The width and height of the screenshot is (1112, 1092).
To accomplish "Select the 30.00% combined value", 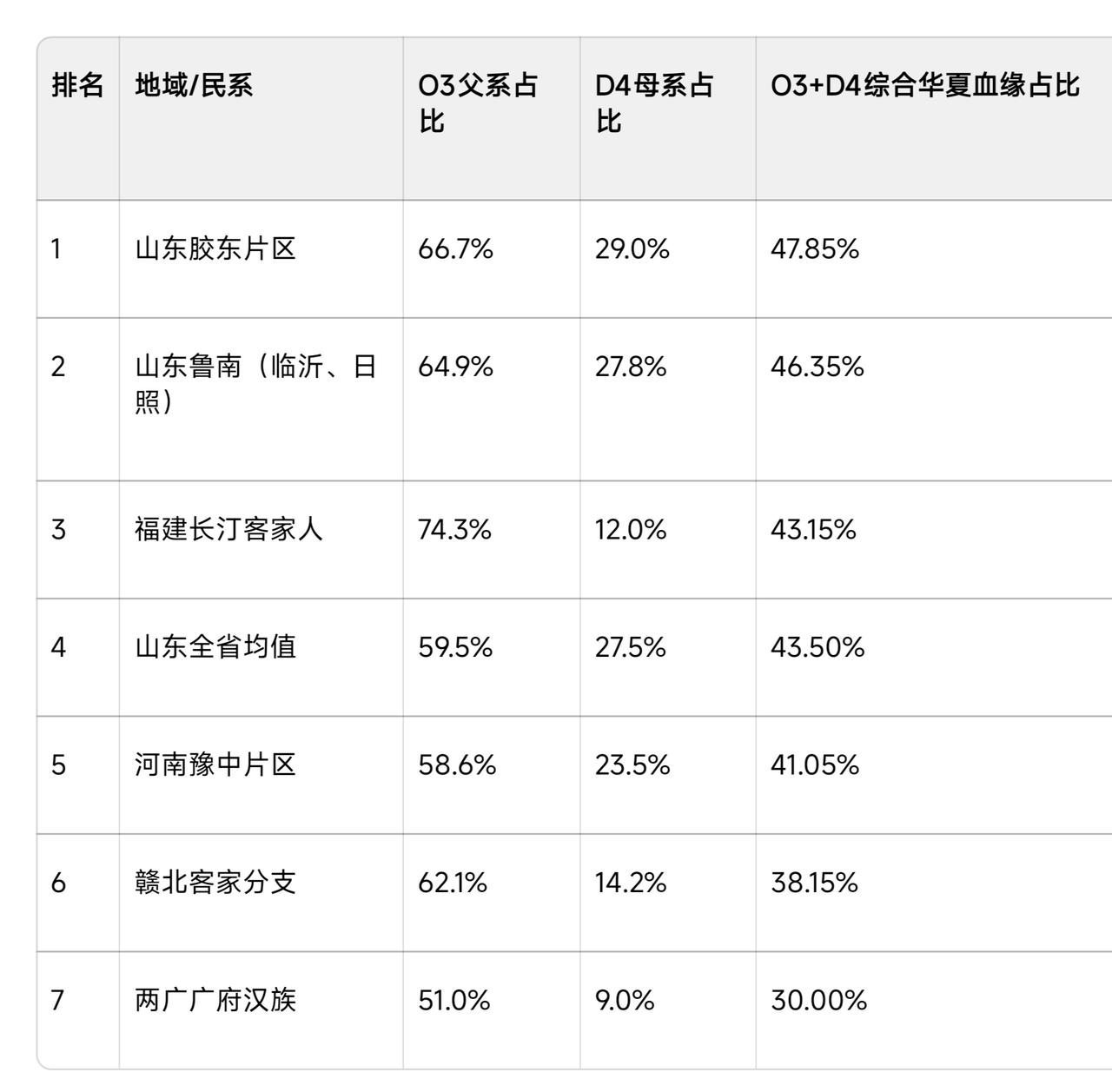I will pos(818,1000).
